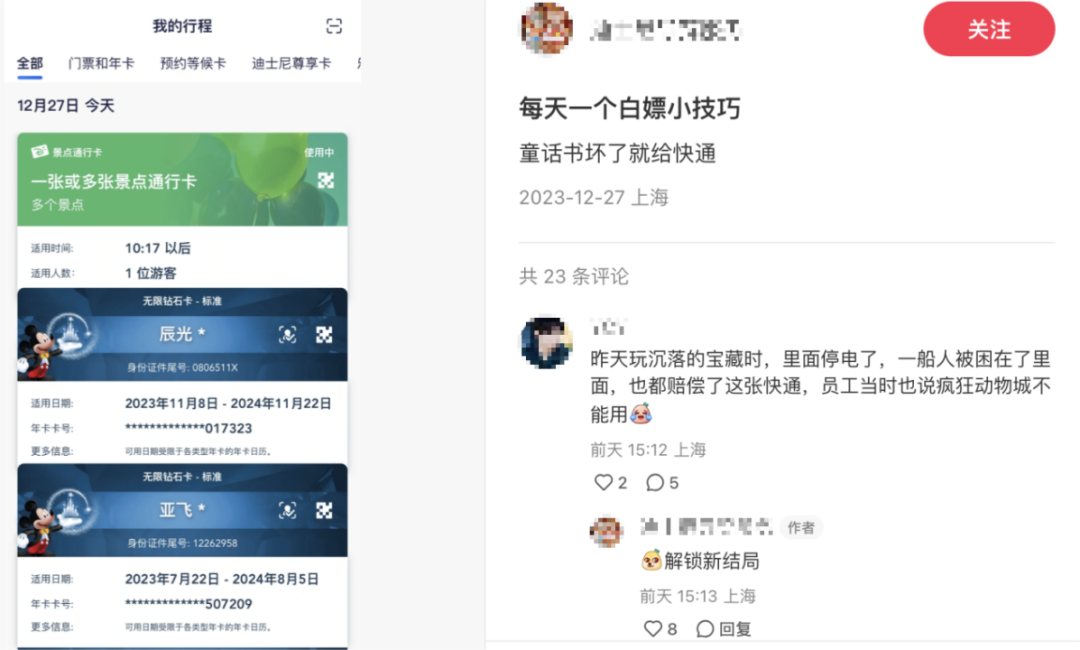
Task: Reply to the author's comment with 回复
Action: [723, 628]
